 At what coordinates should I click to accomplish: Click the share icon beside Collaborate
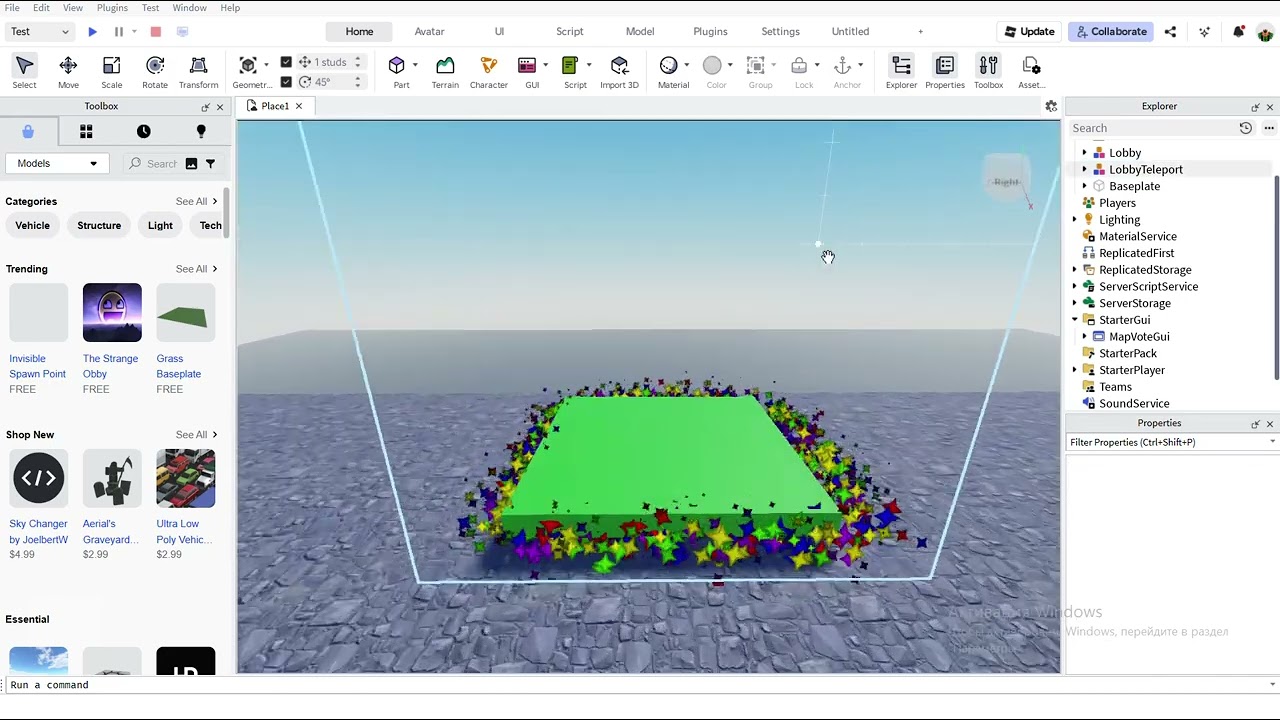click(x=1170, y=32)
